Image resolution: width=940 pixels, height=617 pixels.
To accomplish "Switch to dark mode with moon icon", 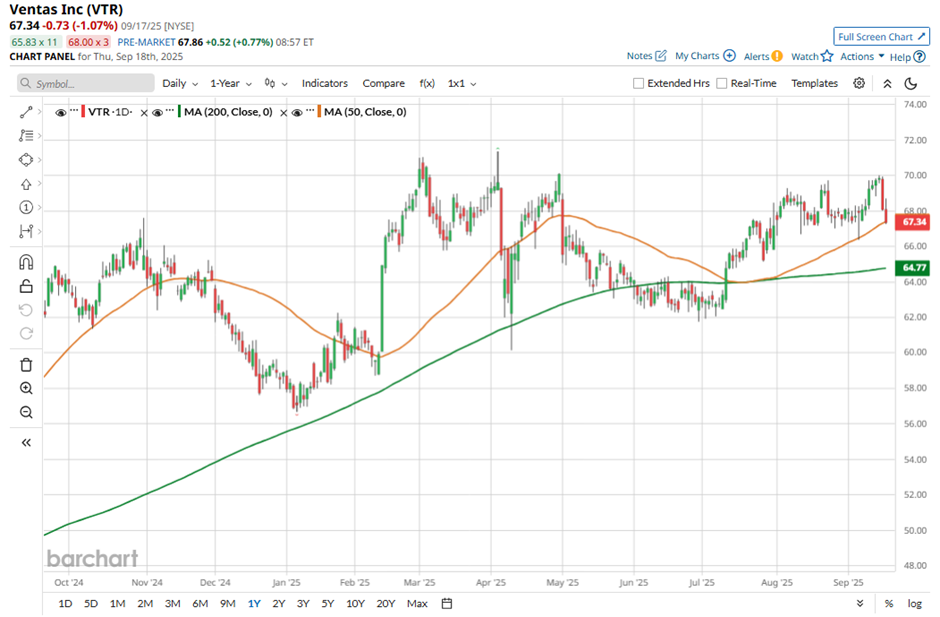I will point(911,83).
